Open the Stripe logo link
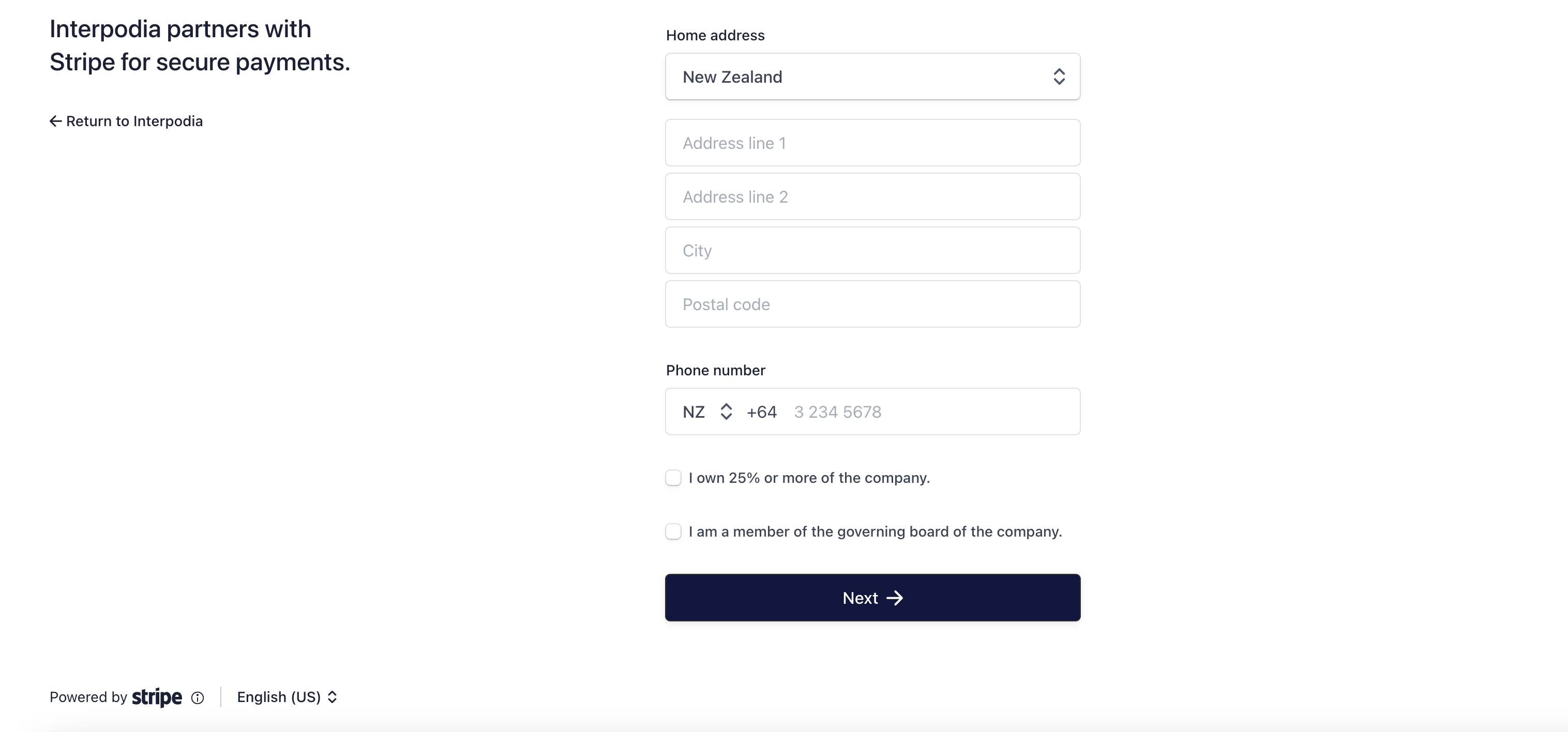Viewport: 1568px width, 732px height. click(157, 697)
